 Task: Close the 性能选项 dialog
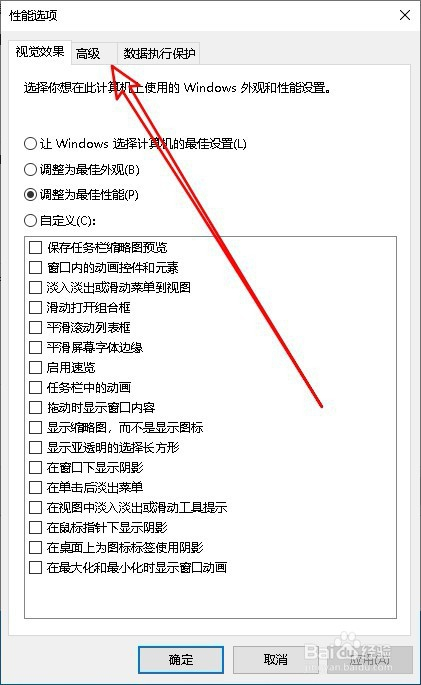point(405,15)
